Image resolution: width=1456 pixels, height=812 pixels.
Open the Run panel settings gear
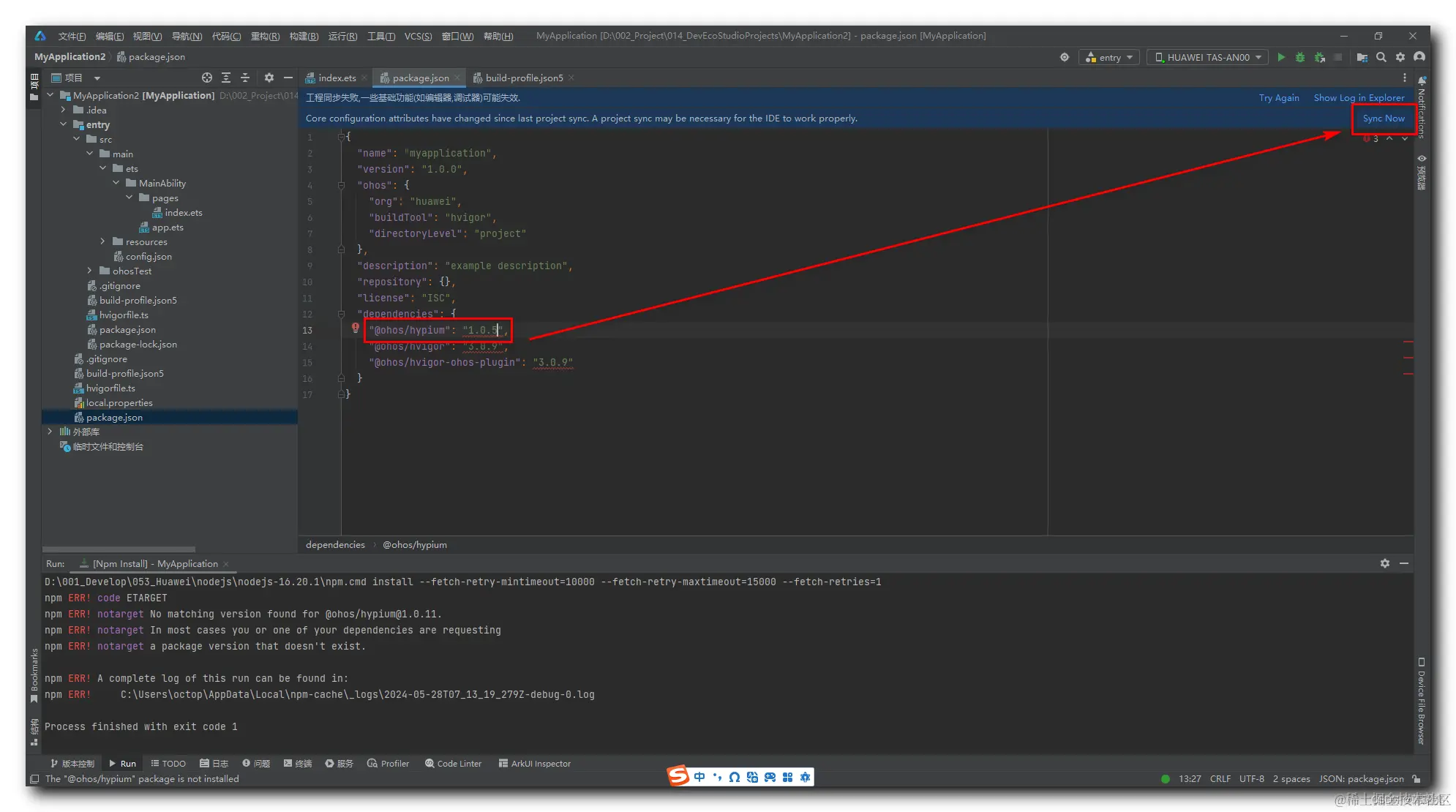coord(1384,563)
